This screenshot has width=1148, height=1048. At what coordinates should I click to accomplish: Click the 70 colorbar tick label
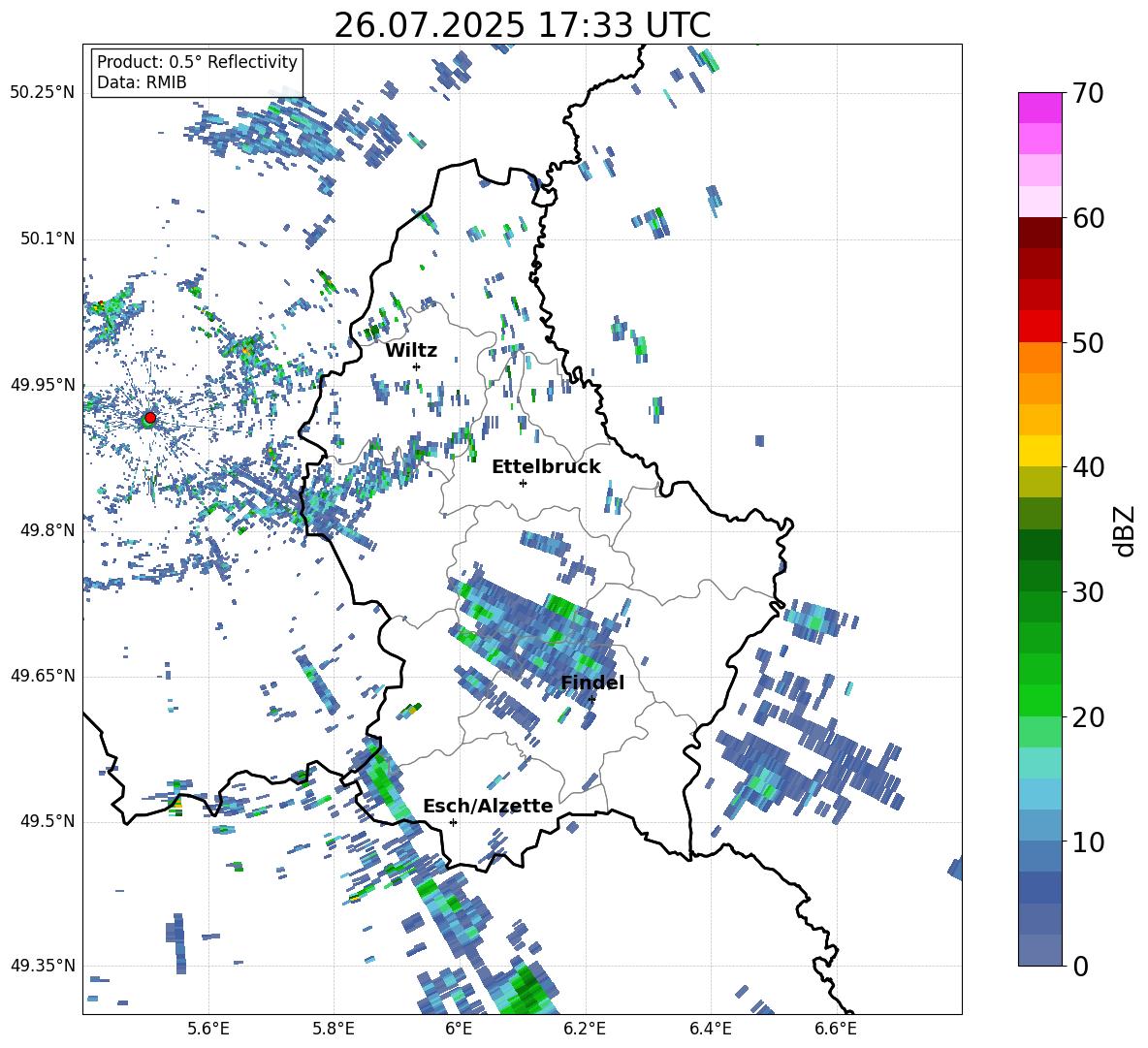click(1087, 93)
